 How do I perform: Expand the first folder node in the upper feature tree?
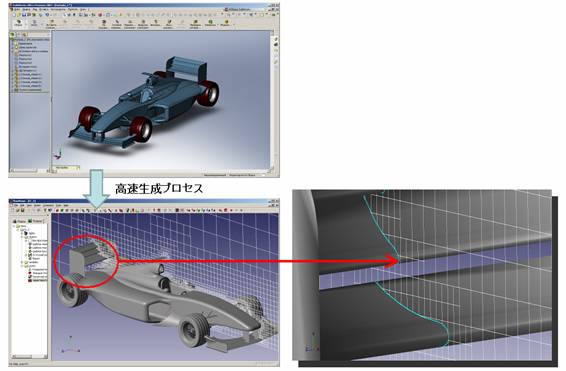coord(12,43)
